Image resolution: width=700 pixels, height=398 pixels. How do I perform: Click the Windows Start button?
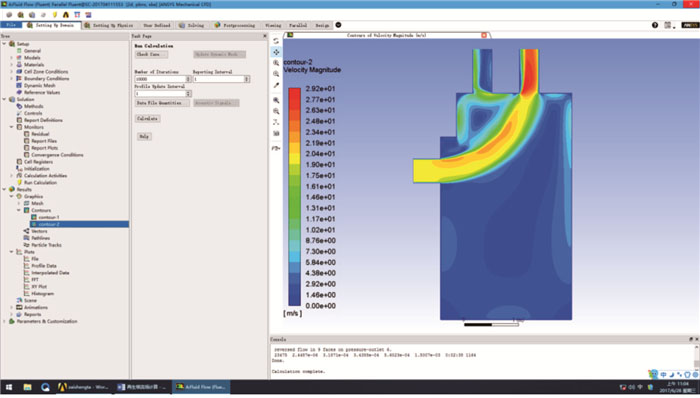[9, 387]
